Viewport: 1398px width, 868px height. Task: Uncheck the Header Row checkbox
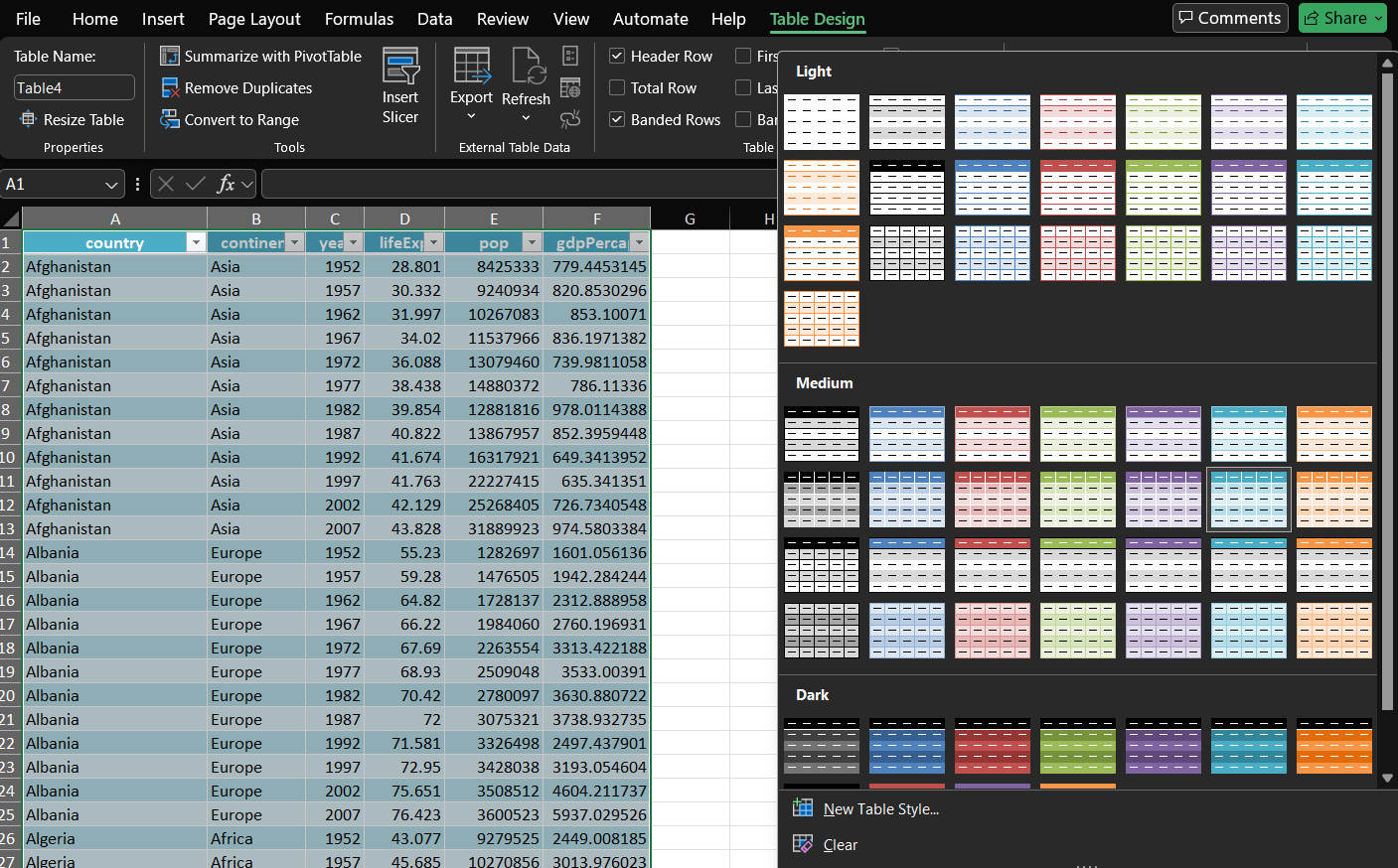click(617, 57)
